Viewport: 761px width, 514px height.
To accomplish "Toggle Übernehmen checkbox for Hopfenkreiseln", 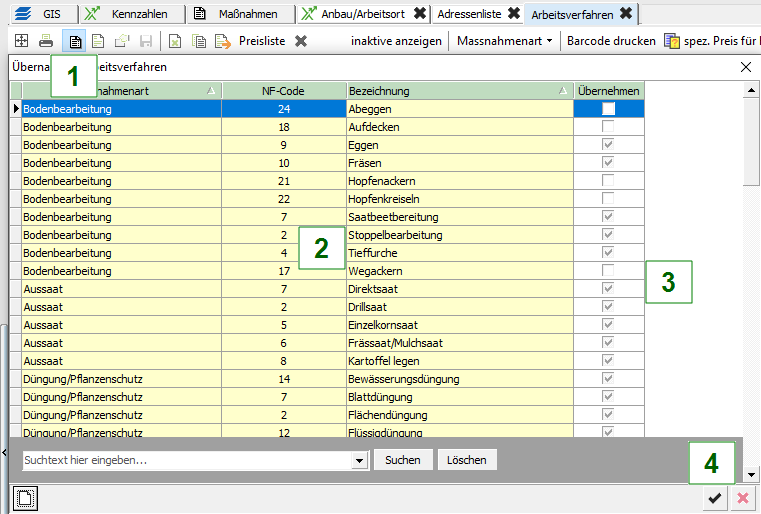I will pyautogui.click(x=608, y=199).
